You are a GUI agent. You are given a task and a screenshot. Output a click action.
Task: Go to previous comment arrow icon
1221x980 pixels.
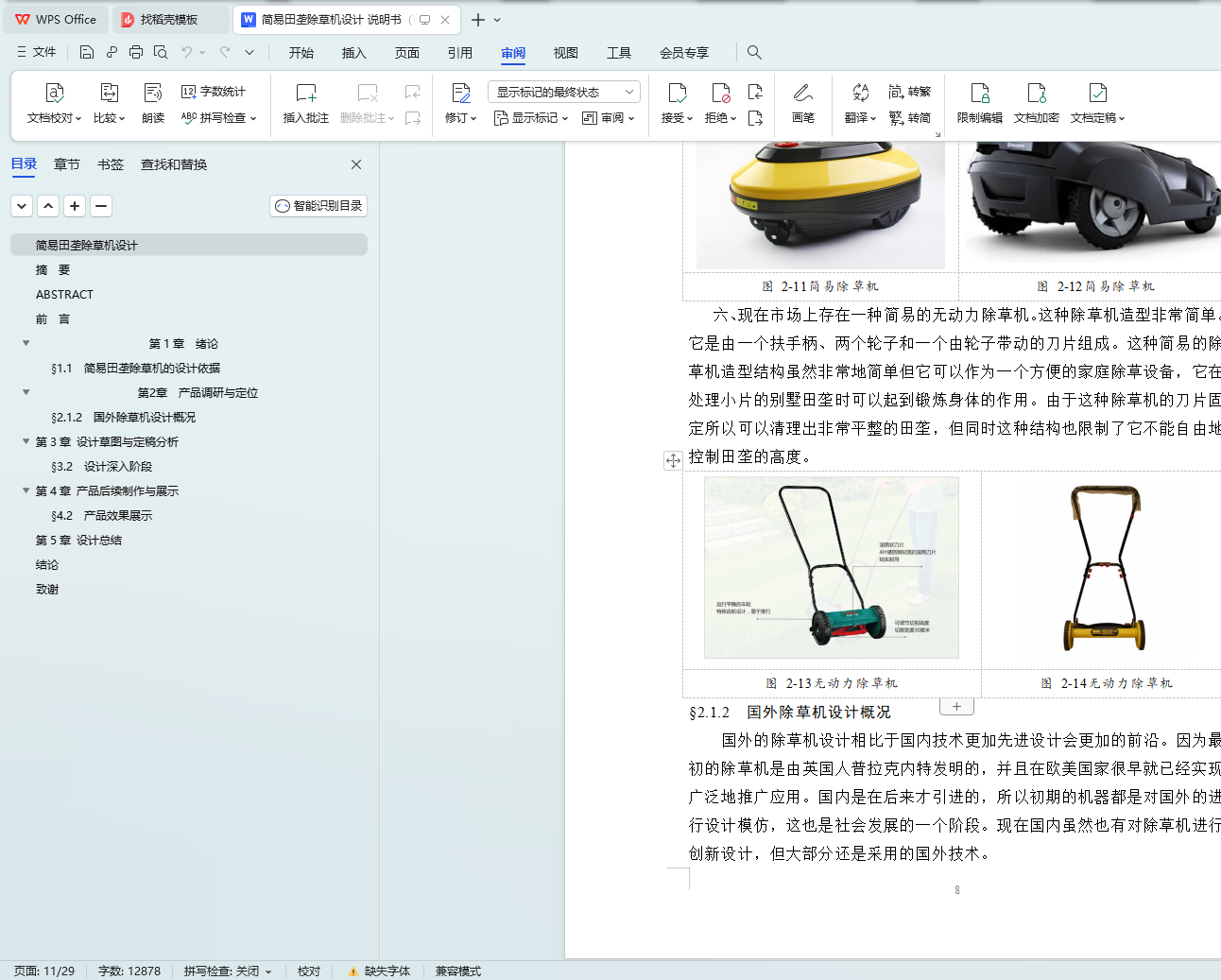pos(413,92)
